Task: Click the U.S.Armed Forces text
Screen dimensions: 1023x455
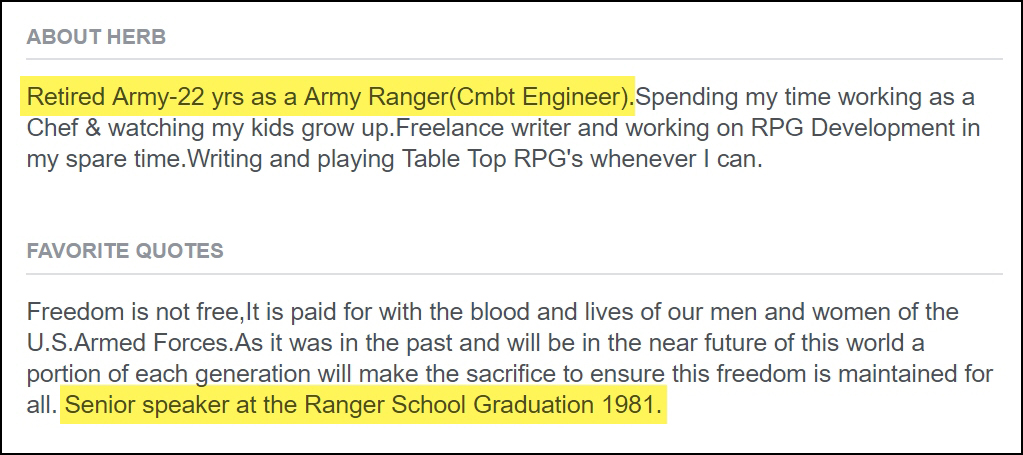Action: point(130,343)
